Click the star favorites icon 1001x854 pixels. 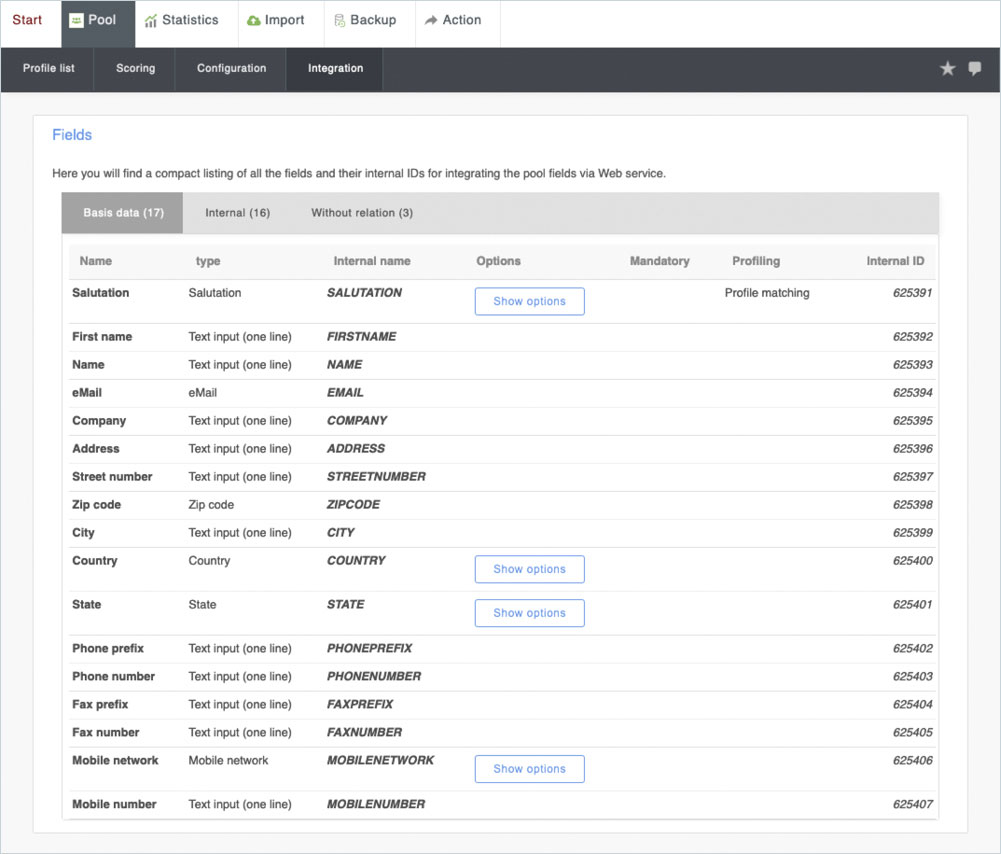[947, 69]
